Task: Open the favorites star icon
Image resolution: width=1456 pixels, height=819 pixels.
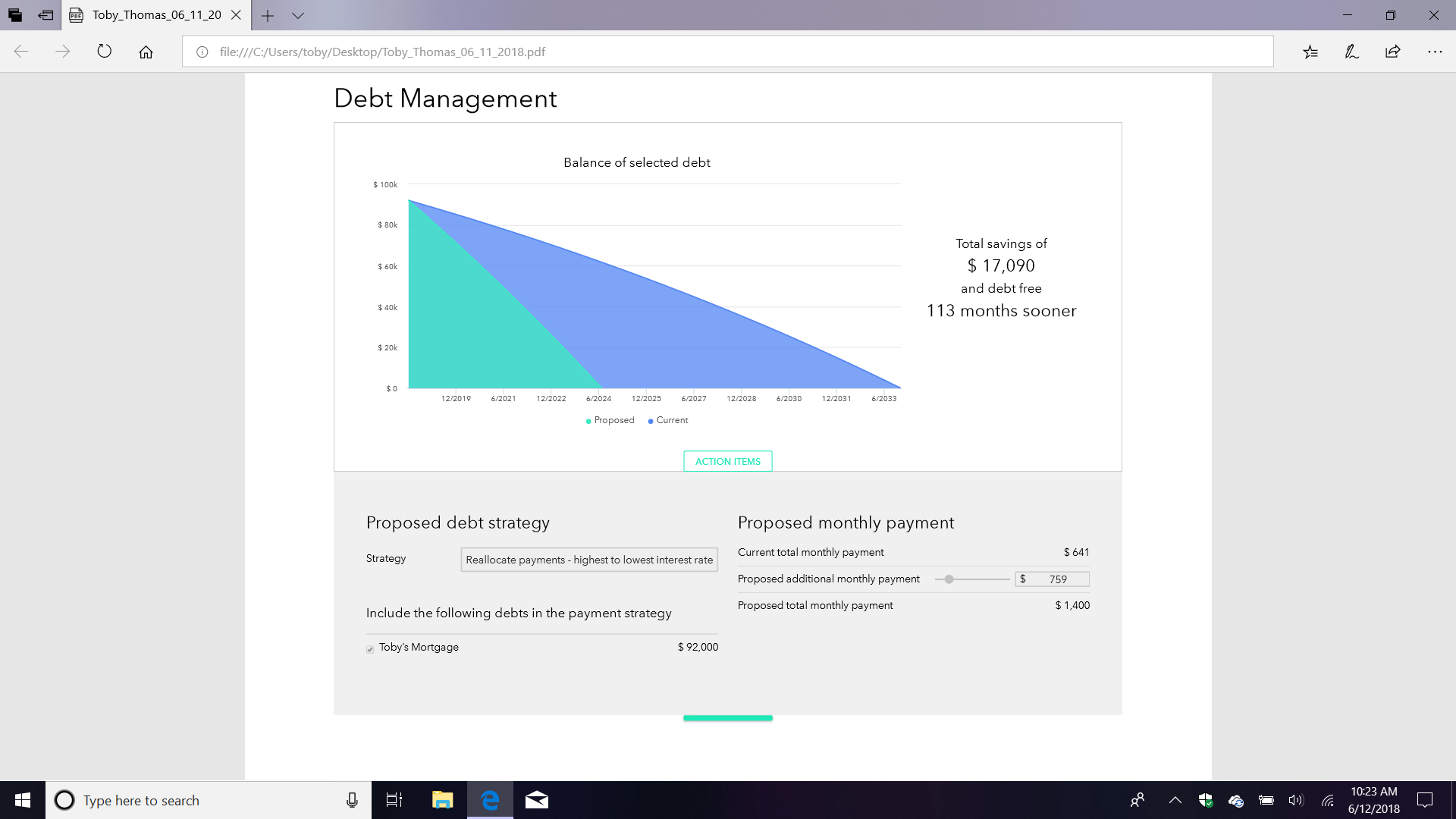Action: point(1310,52)
